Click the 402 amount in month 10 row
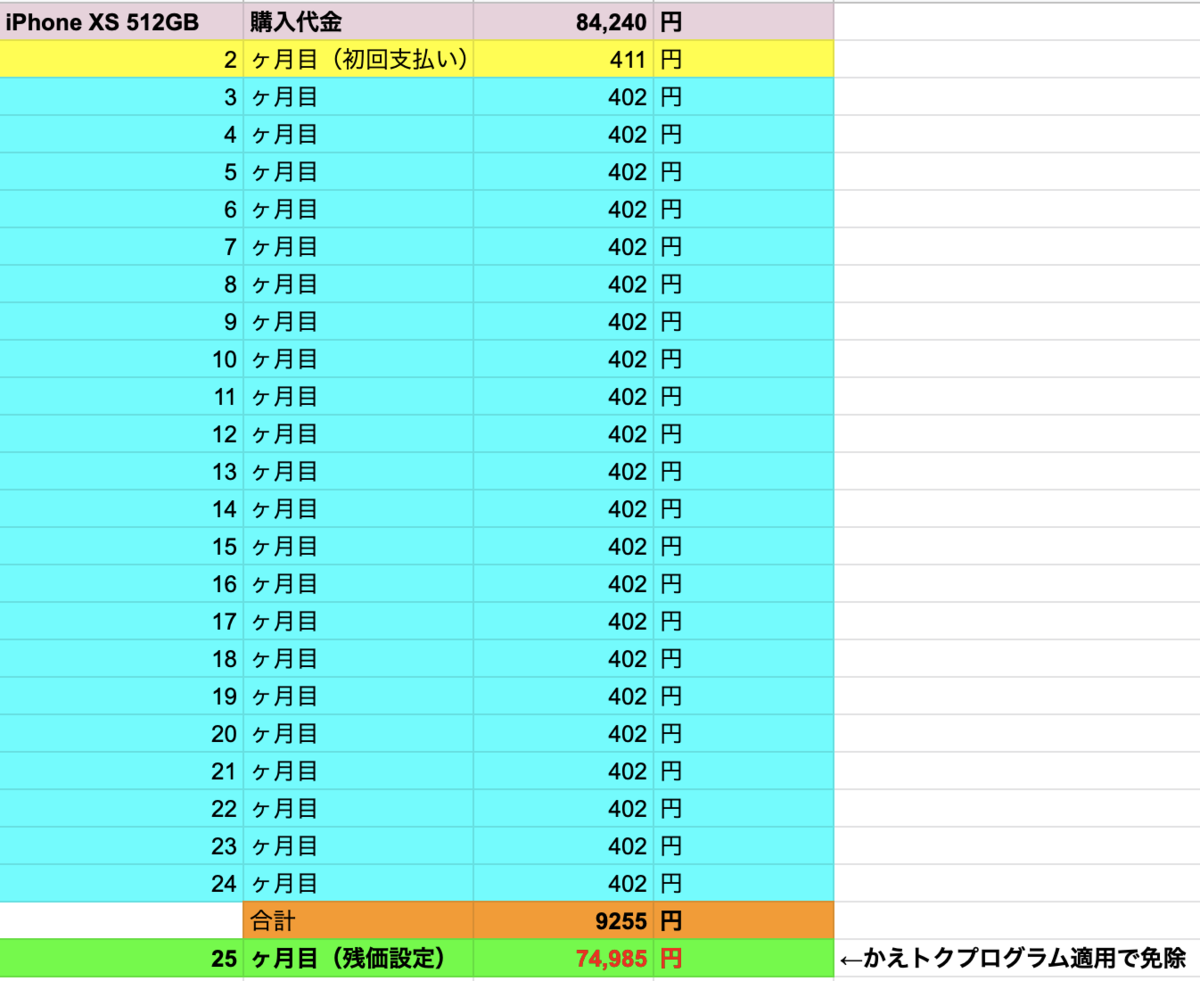1200x981 pixels. tap(564, 360)
